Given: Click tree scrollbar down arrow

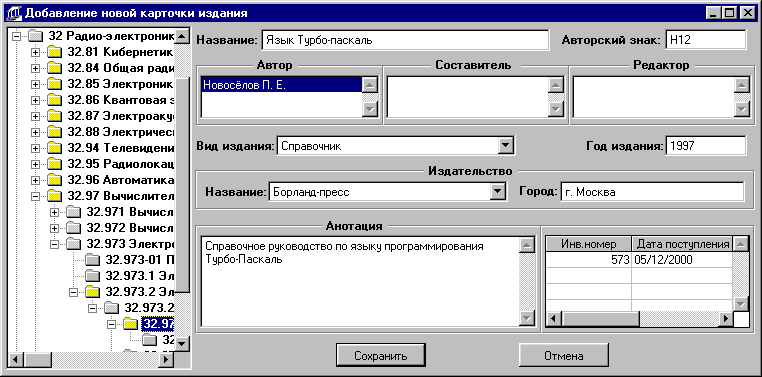Looking at the screenshot, I should (182, 343).
